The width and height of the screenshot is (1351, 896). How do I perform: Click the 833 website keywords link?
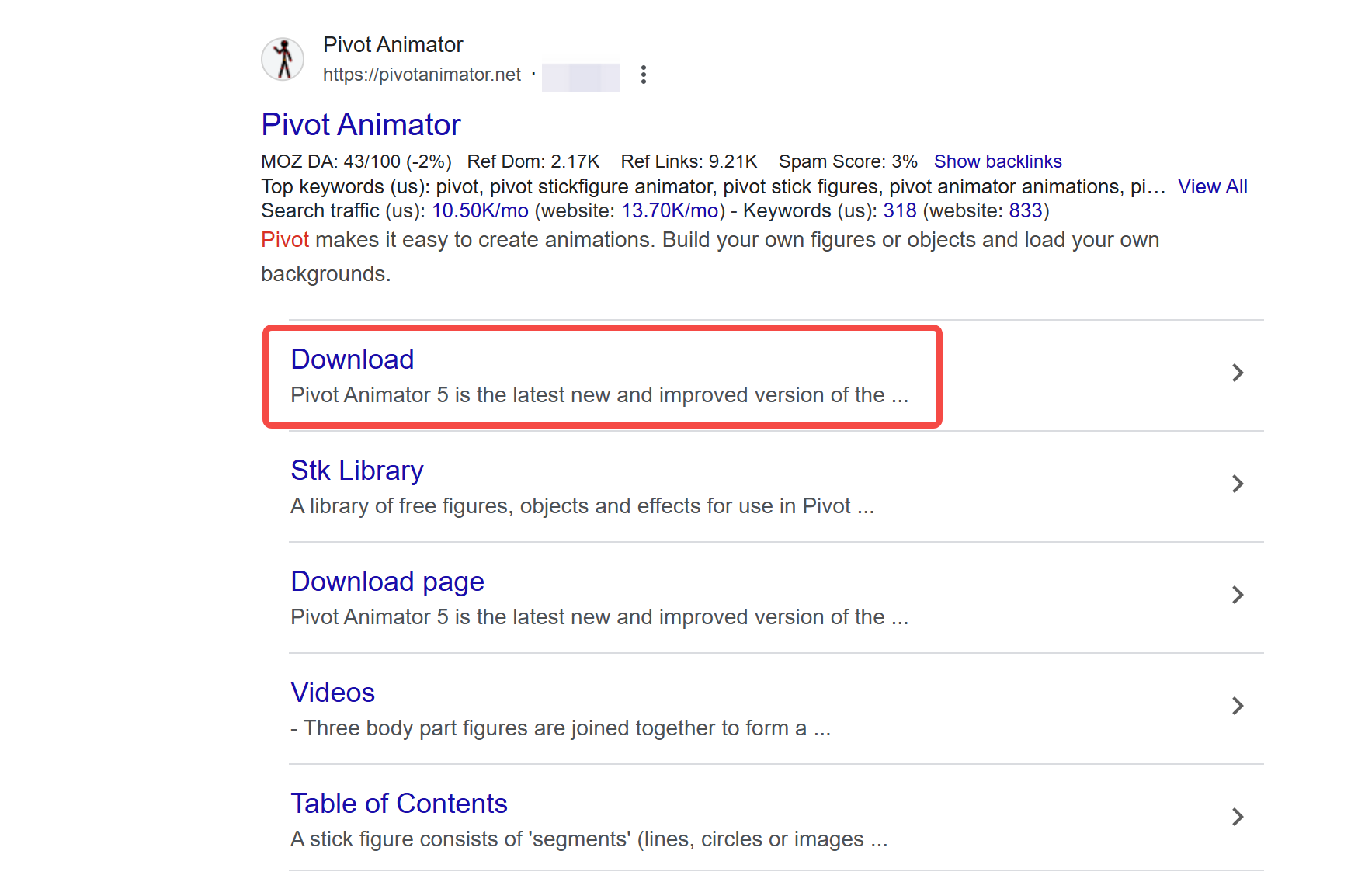click(1026, 210)
